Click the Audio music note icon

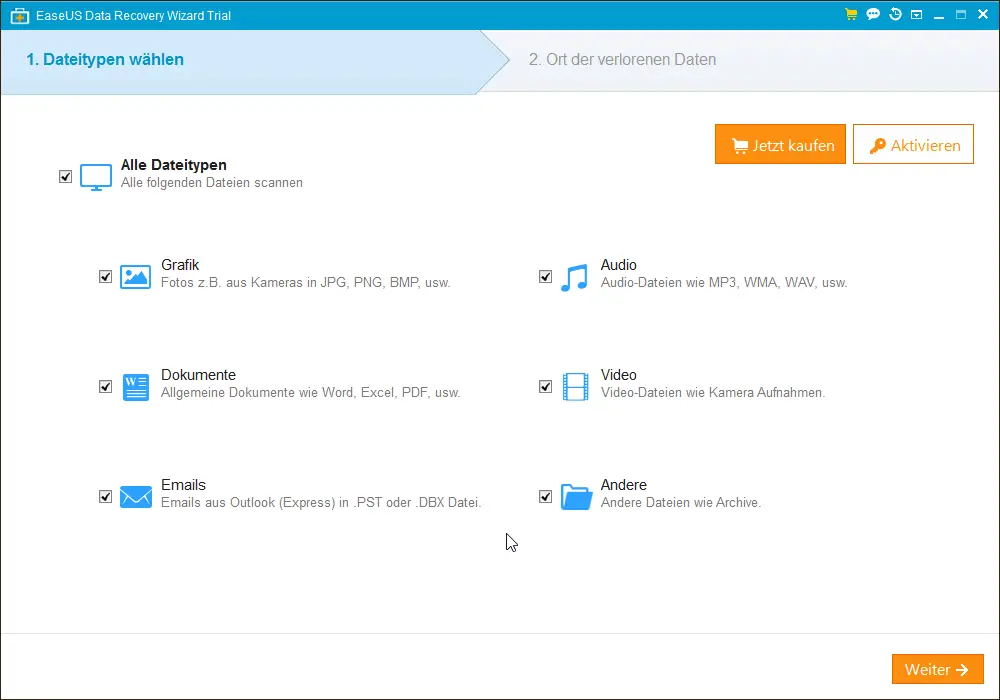[575, 277]
